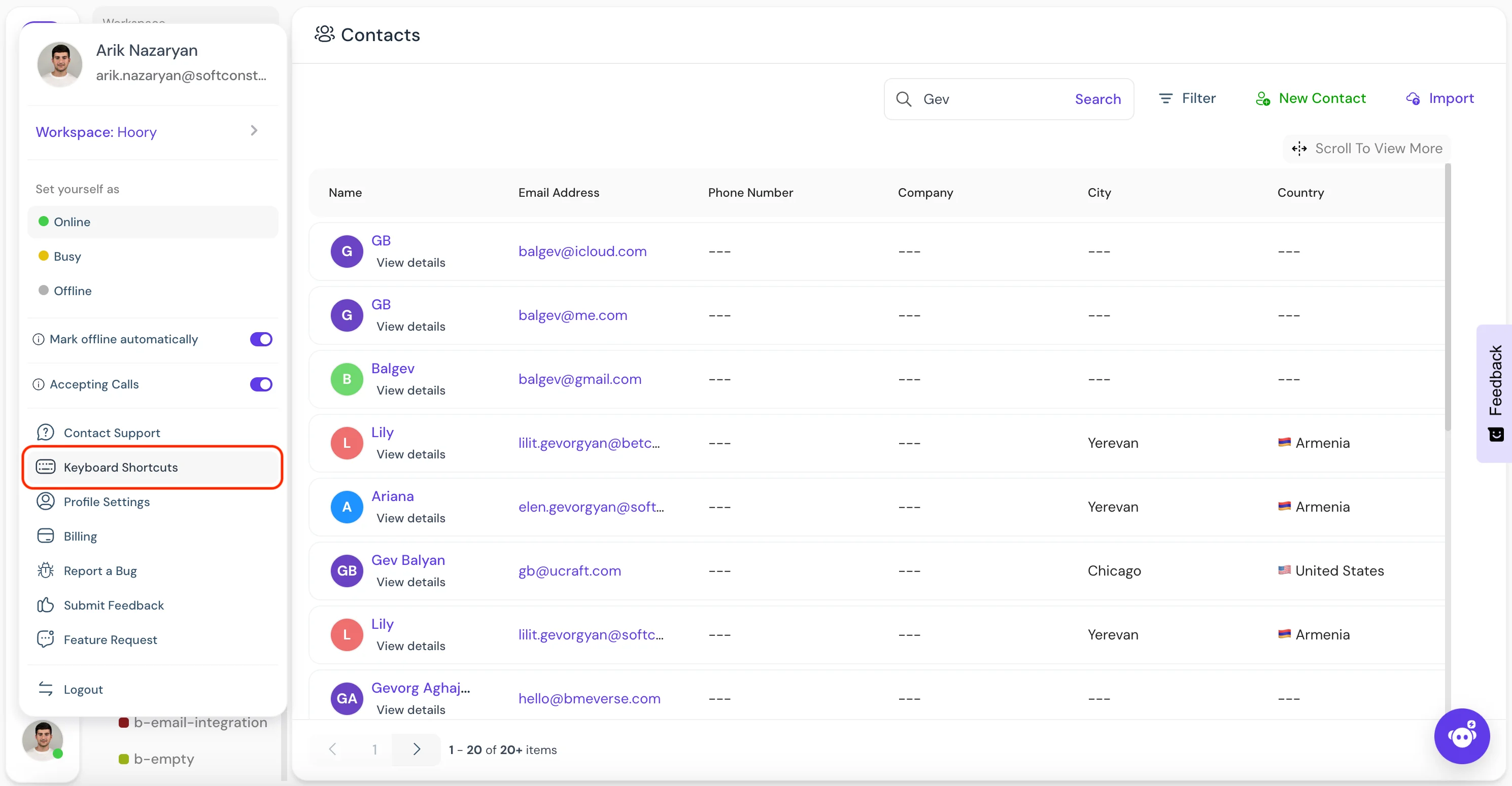Image resolution: width=1512 pixels, height=786 pixels.
Task: Click the Contacts page icon
Action: tap(324, 34)
